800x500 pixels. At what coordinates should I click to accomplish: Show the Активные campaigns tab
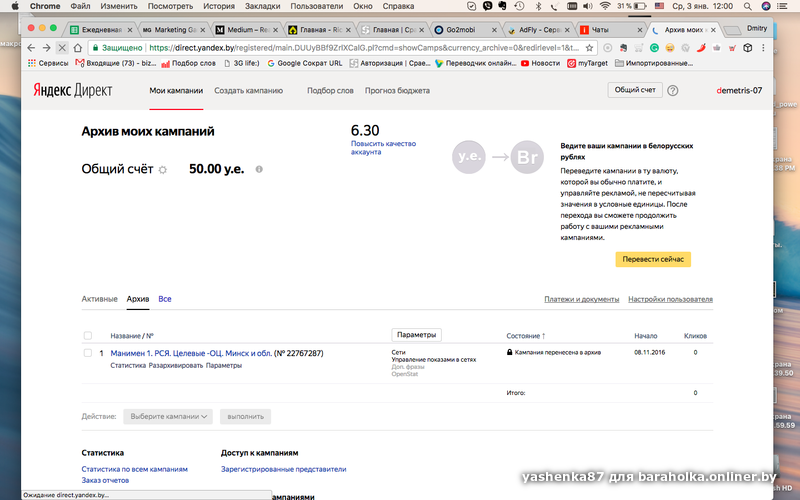(x=99, y=299)
